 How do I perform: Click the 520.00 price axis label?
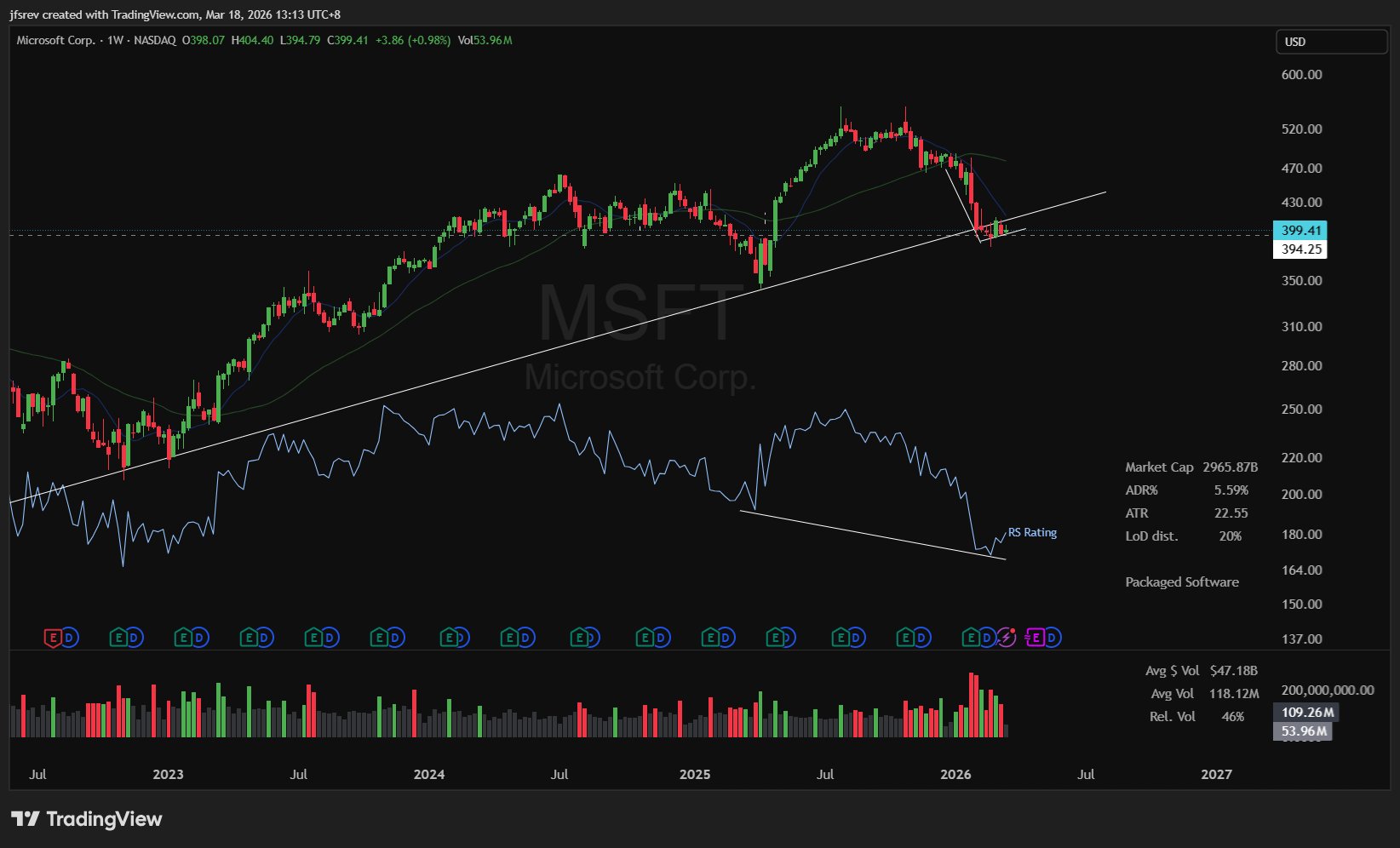coord(1302,129)
